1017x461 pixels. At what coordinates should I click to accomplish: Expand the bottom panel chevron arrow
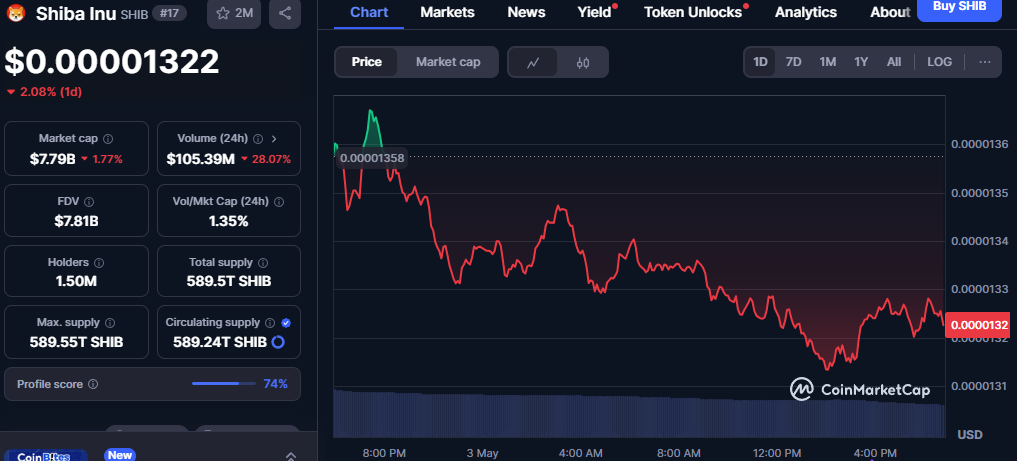coord(291,456)
